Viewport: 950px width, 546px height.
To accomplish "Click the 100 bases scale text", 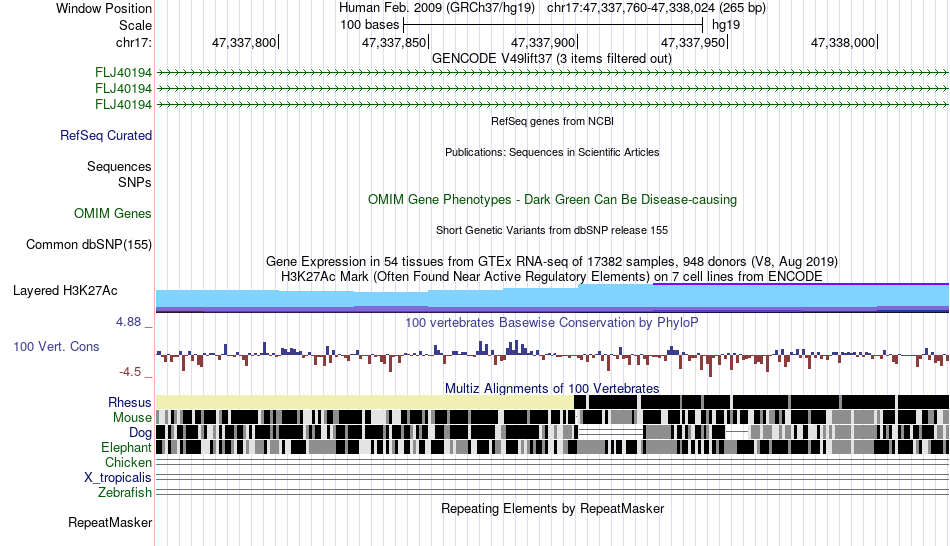I will (370, 25).
